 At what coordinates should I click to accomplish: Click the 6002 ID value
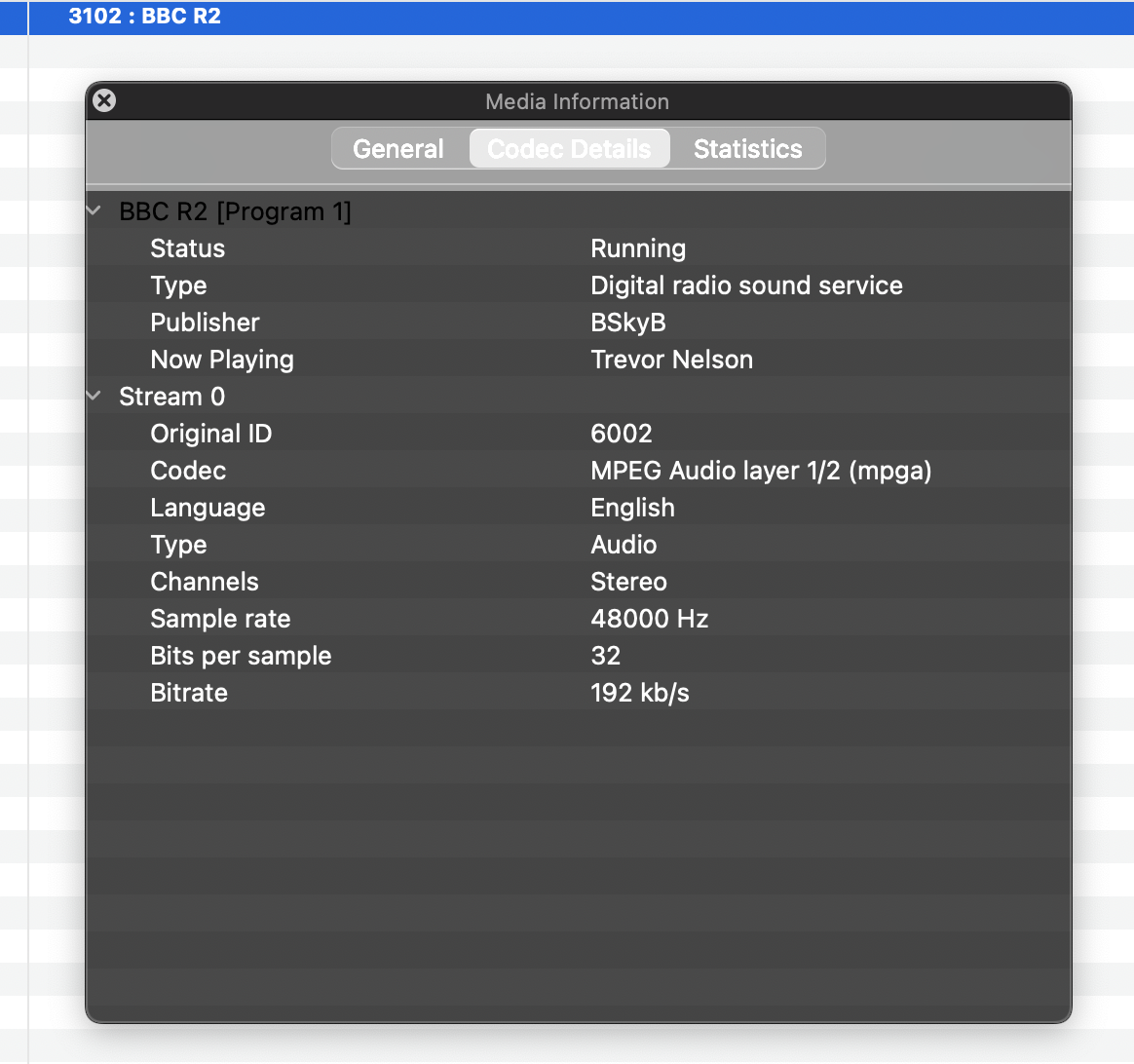pyautogui.click(x=622, y=434)
